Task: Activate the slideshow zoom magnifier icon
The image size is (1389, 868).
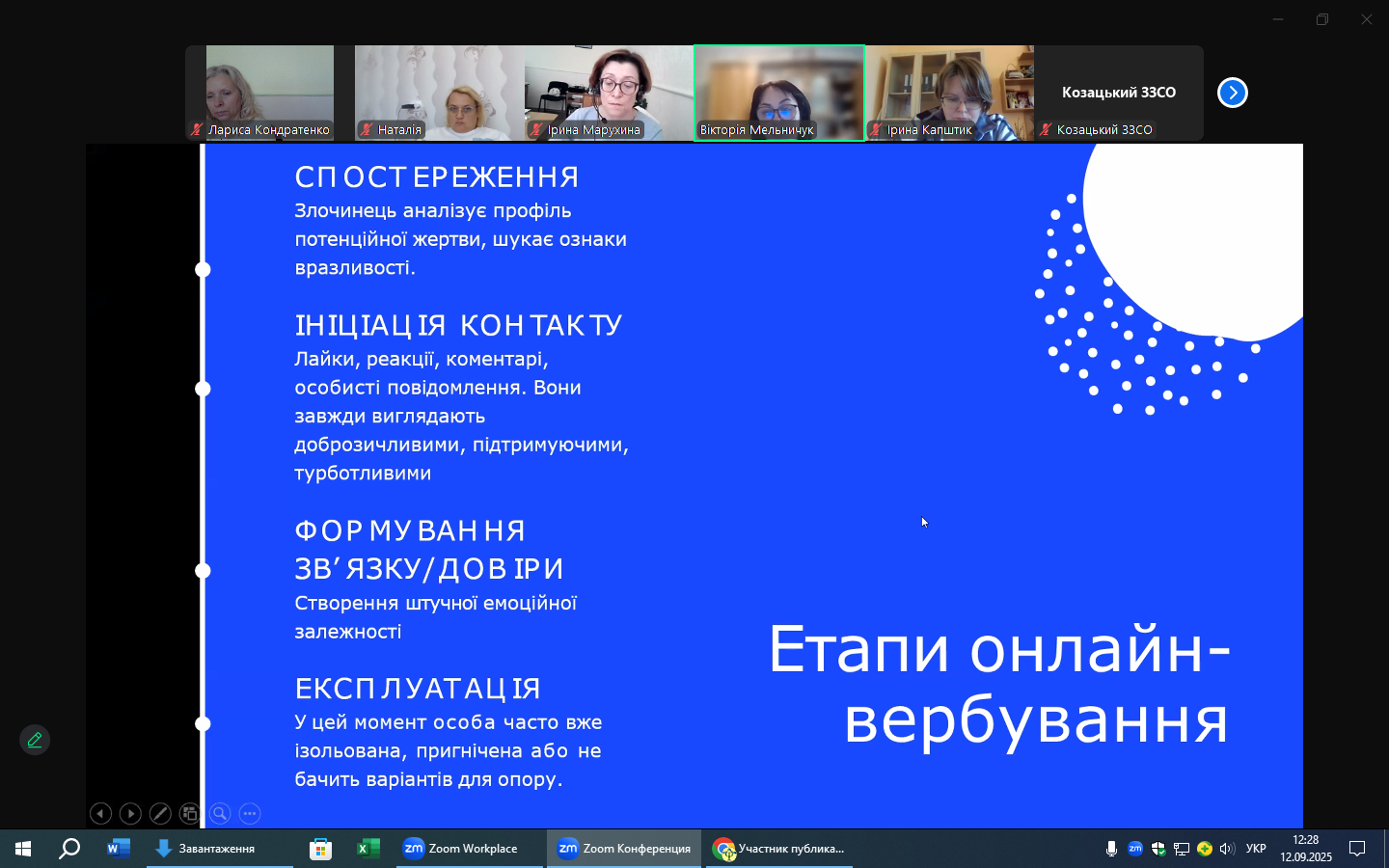Action: (x=220, y=814)
